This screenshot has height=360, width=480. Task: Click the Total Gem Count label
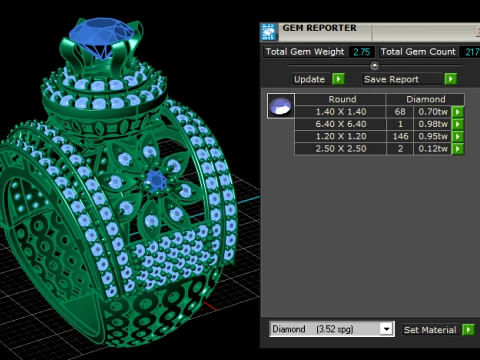coord(418,52)
